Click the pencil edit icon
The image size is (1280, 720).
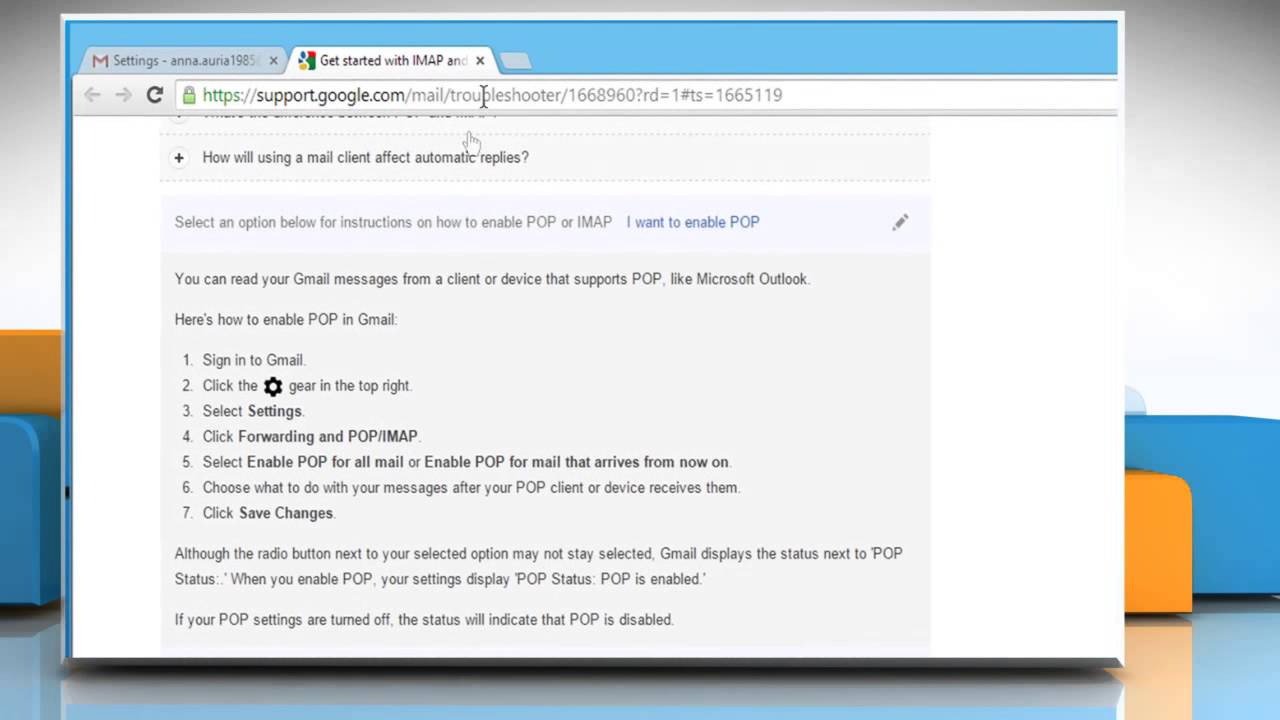point(900,222)
